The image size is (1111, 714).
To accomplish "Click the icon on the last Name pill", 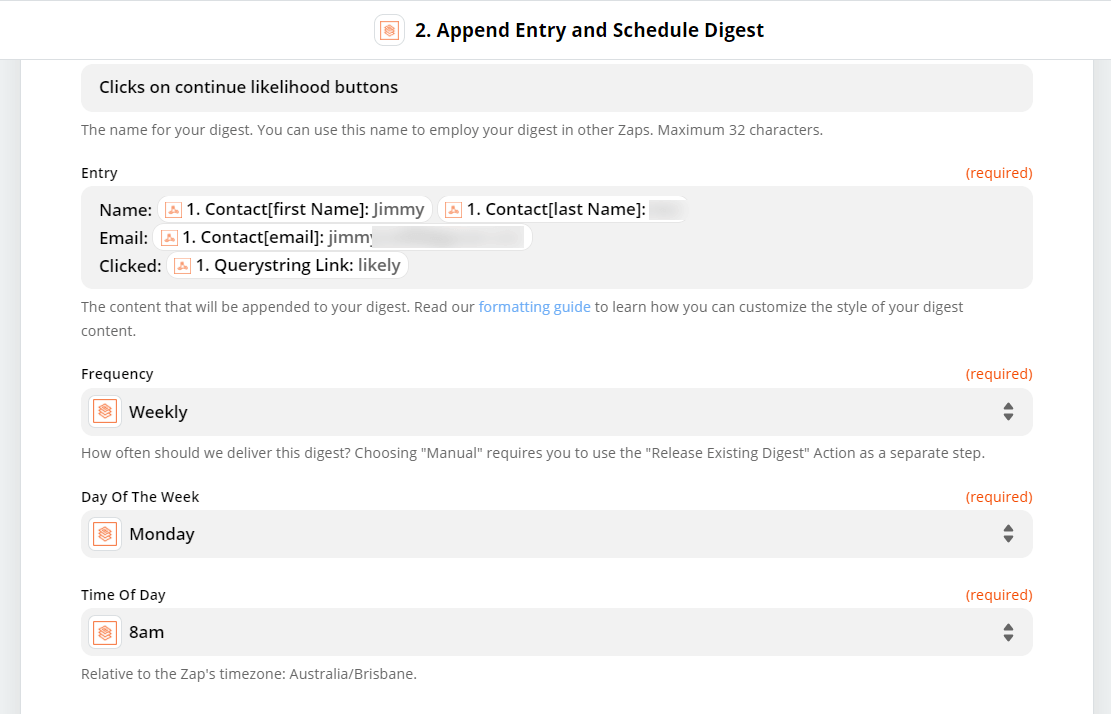I will click(x=453, y=210).
